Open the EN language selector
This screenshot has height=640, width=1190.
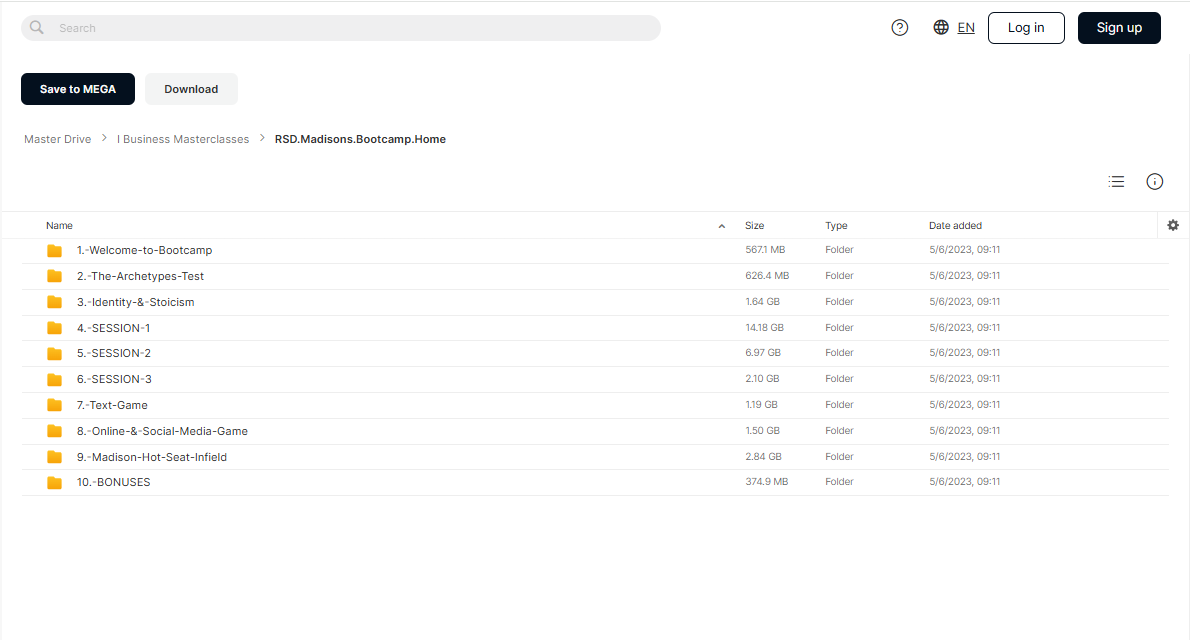[965, 28]
